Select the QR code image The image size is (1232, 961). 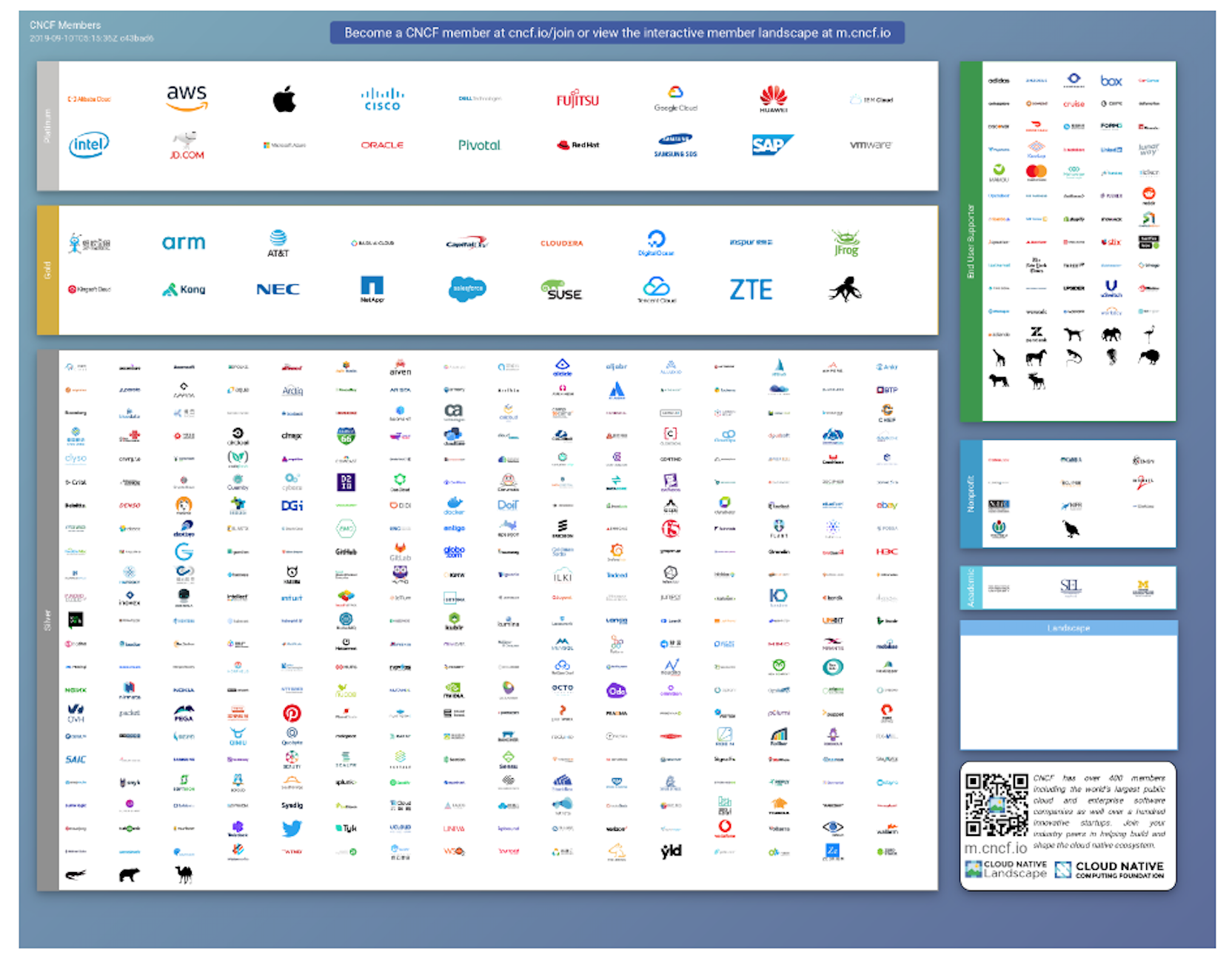pyautogui.click(x=997, y=806)
